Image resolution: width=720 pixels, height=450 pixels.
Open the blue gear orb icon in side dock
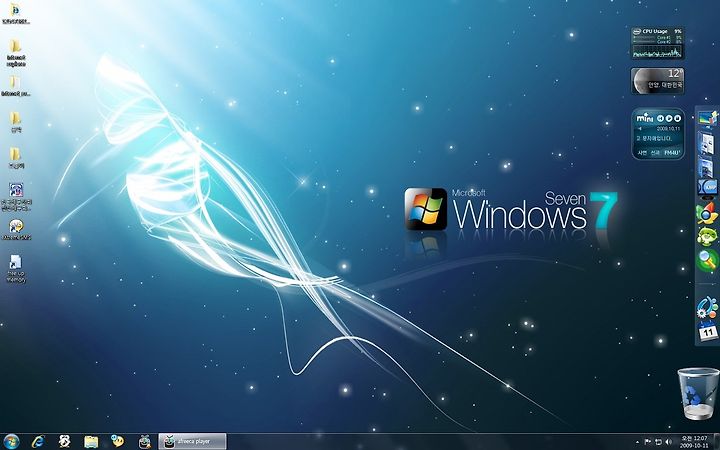(707, 308)
